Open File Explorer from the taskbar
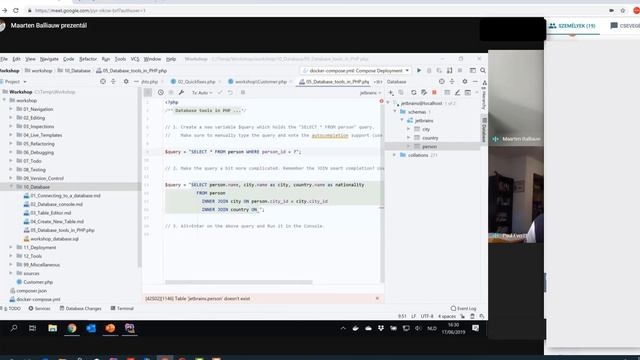640x360 pixels. 52,328
